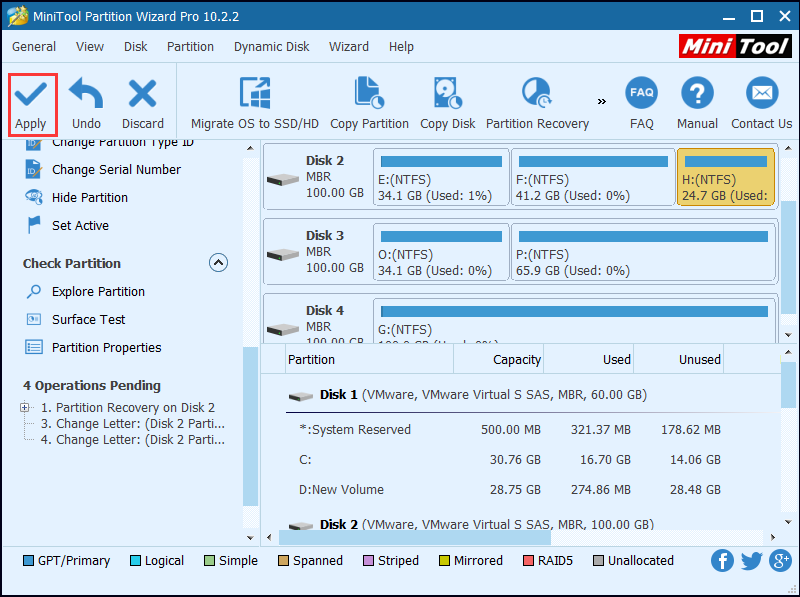Select pending operation 4 Change Letter
Viewport: 800px width, 597px height.
coord(133,440)
